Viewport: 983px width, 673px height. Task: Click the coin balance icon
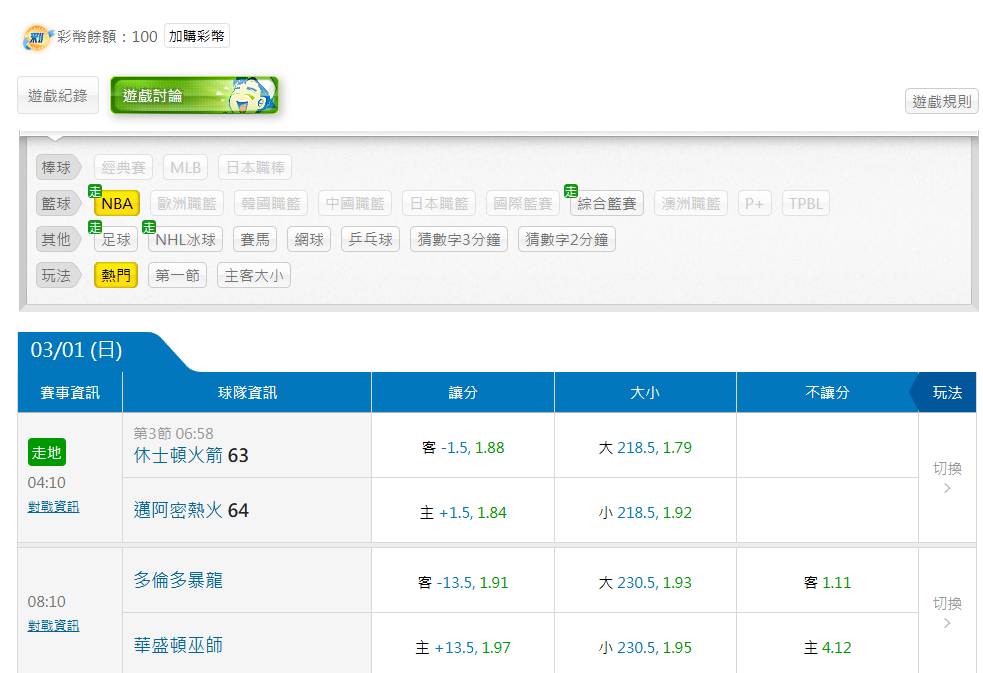38,37
